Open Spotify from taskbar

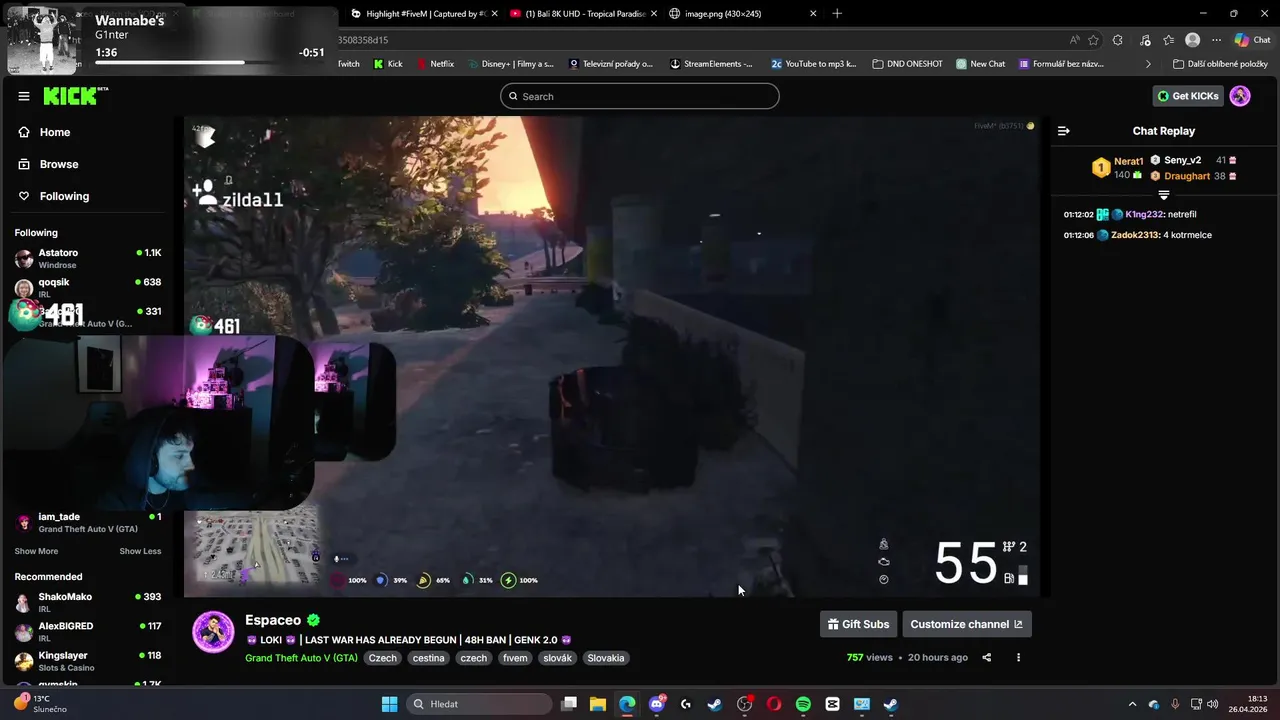(x=803, y=704)
